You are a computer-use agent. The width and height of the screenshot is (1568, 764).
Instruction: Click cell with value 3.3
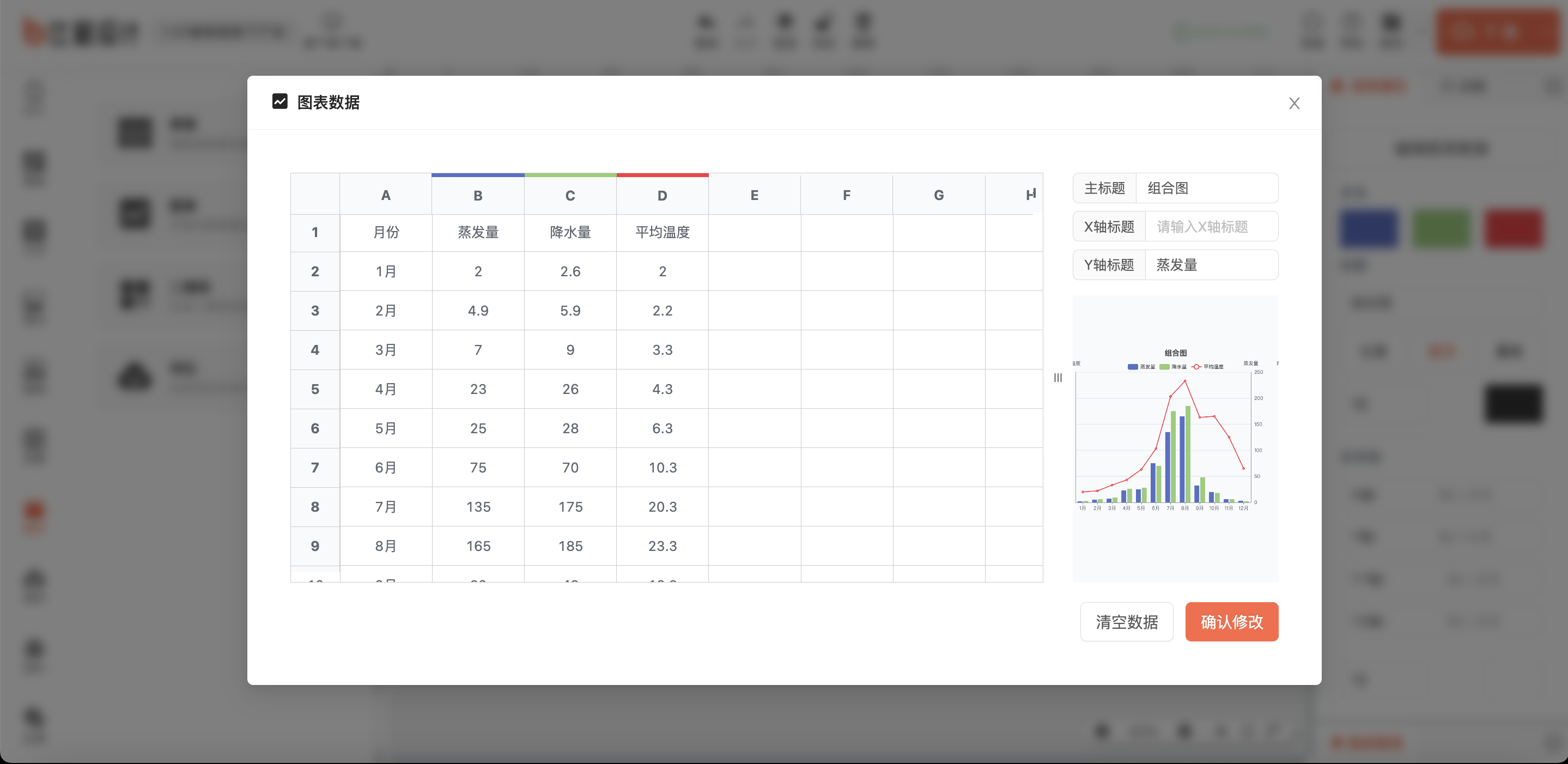point(663,349)
